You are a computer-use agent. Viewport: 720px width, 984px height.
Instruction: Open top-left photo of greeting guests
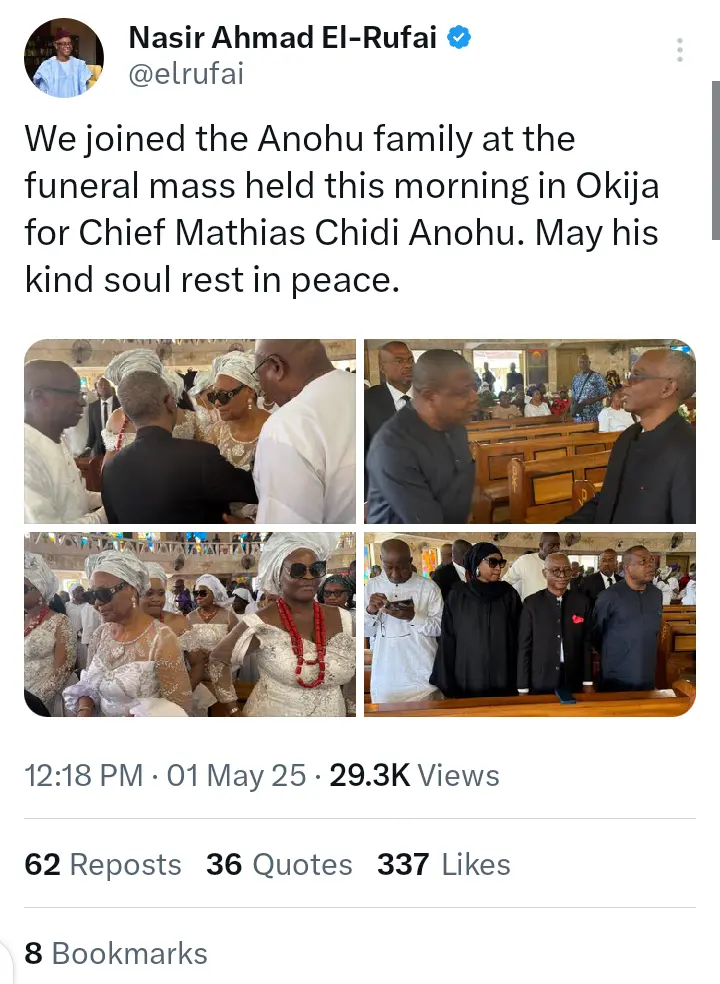pyautogui.click(x=190, y=431)
